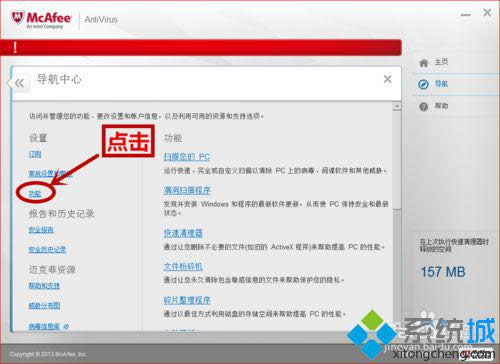Viewport: 500px width, 364px height.
Task: Open the 安全报告 link
Action: click(41, 230)
